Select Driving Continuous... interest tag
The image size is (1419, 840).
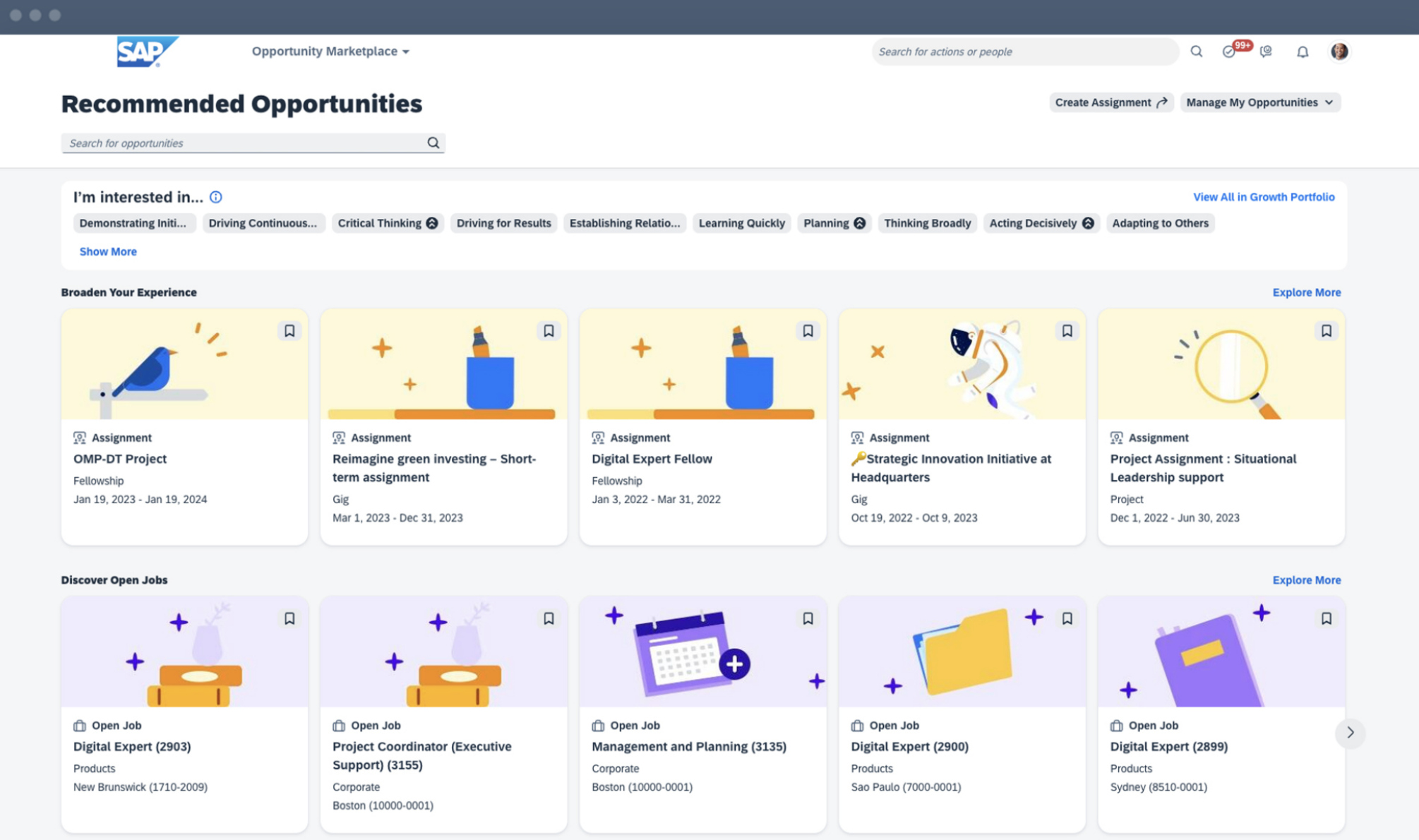263,223
